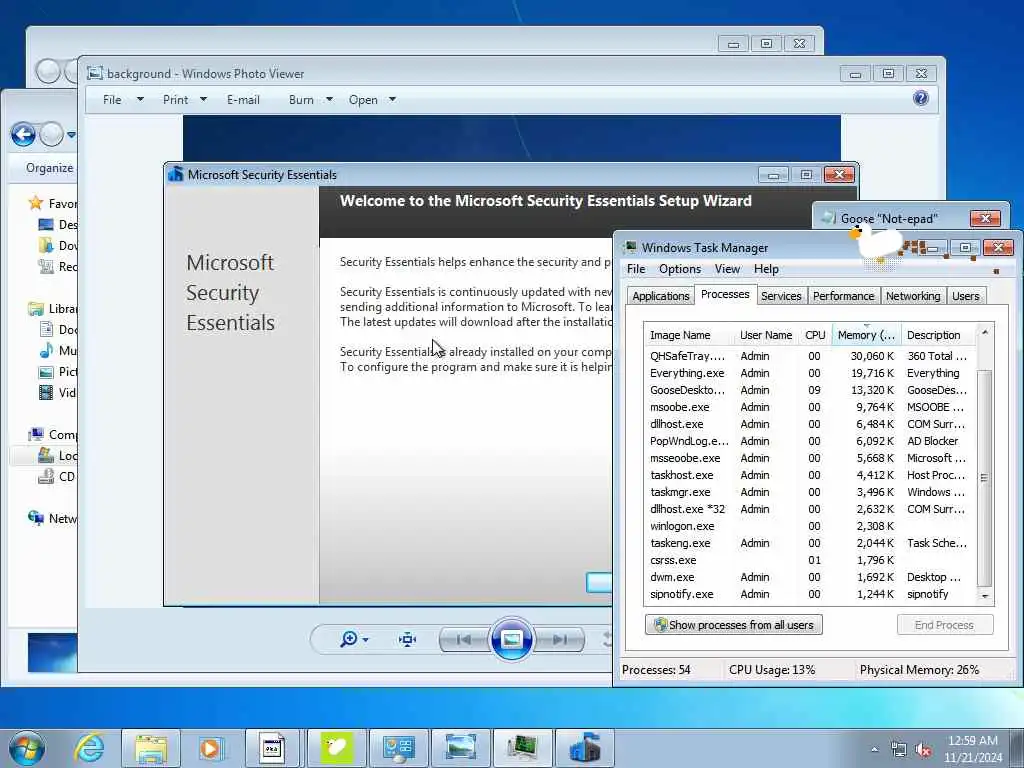Click process list scrollbar up arrow
The height and width of the screenshot is (768, 1024).
[x=985, y=332]
